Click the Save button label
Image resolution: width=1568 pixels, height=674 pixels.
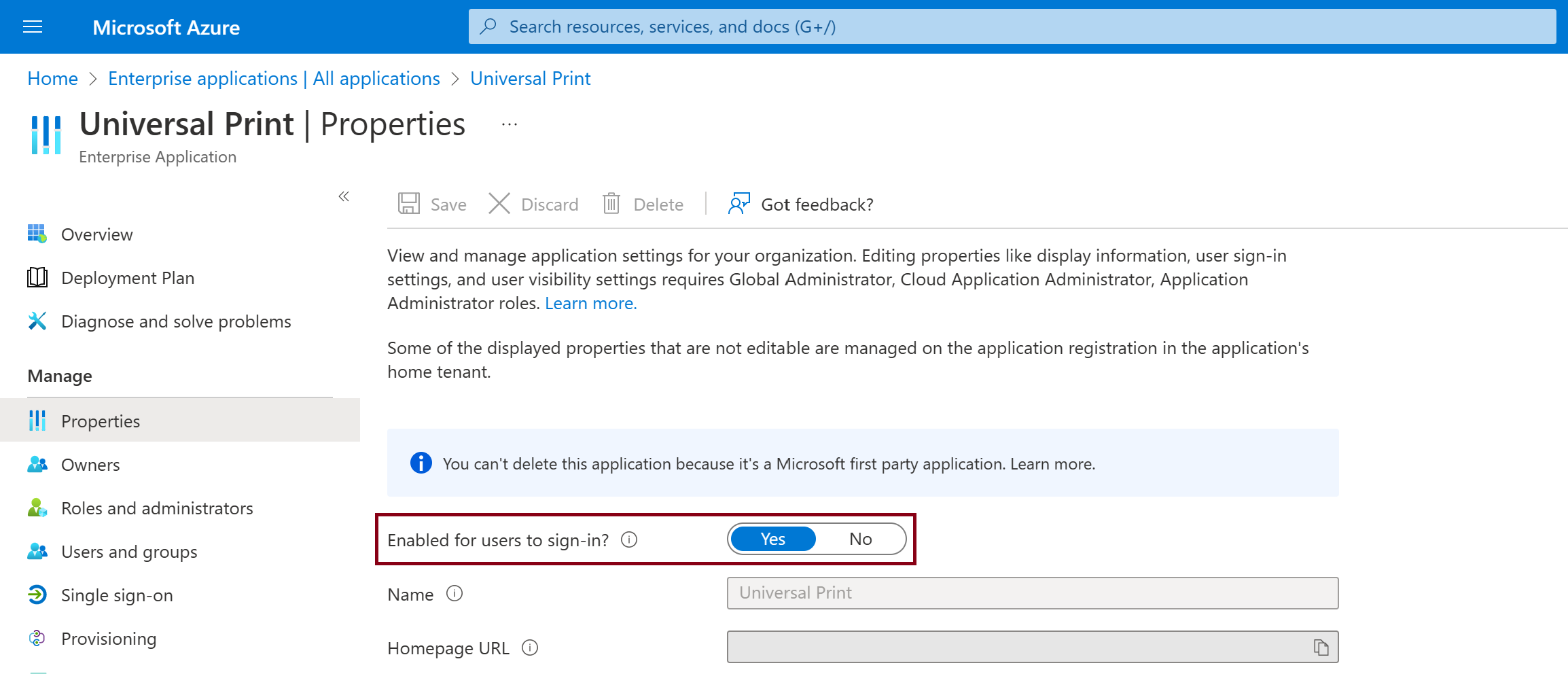pos(448,205)
